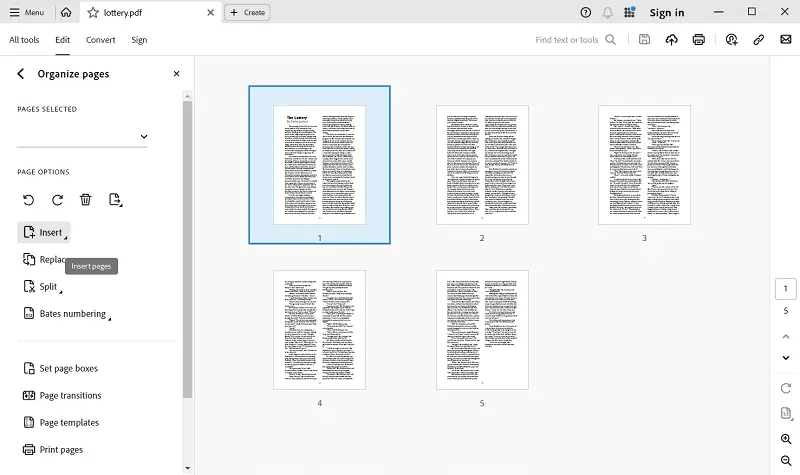Click the copy link icon
The height and width of the screenshot is (475, 800).
[759, 40]
